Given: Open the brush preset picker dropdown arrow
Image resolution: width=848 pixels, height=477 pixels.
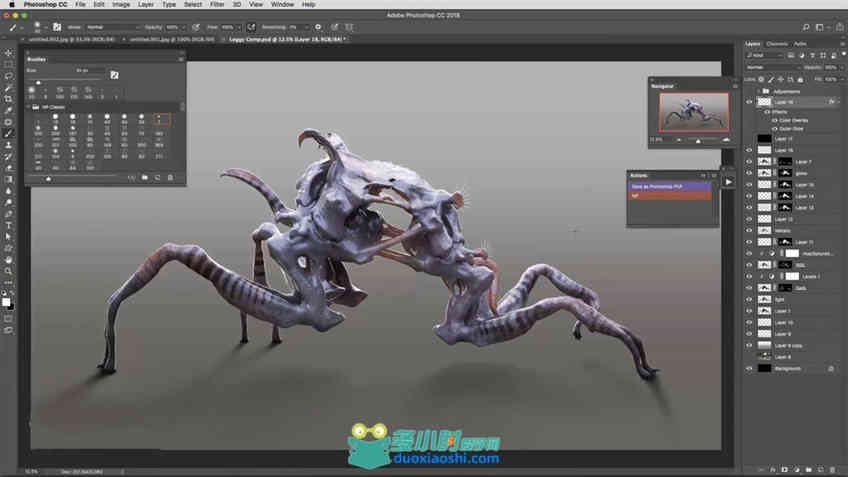Looking at the screenshot, I should coord(45,27).
